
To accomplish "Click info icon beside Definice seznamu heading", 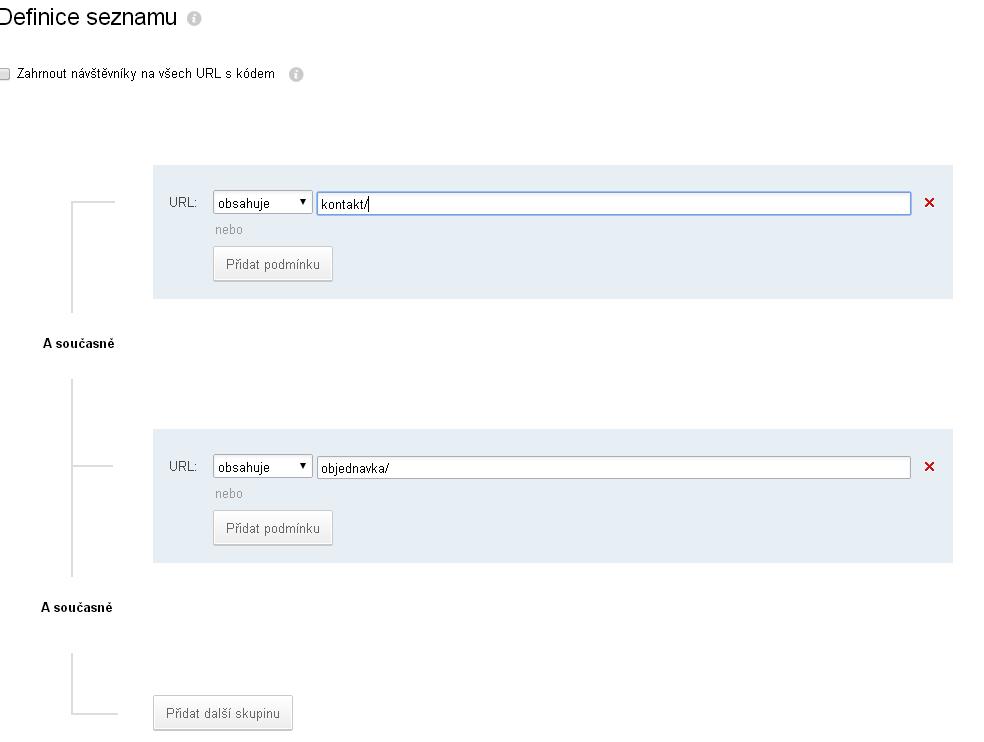I will coord(194,18).
